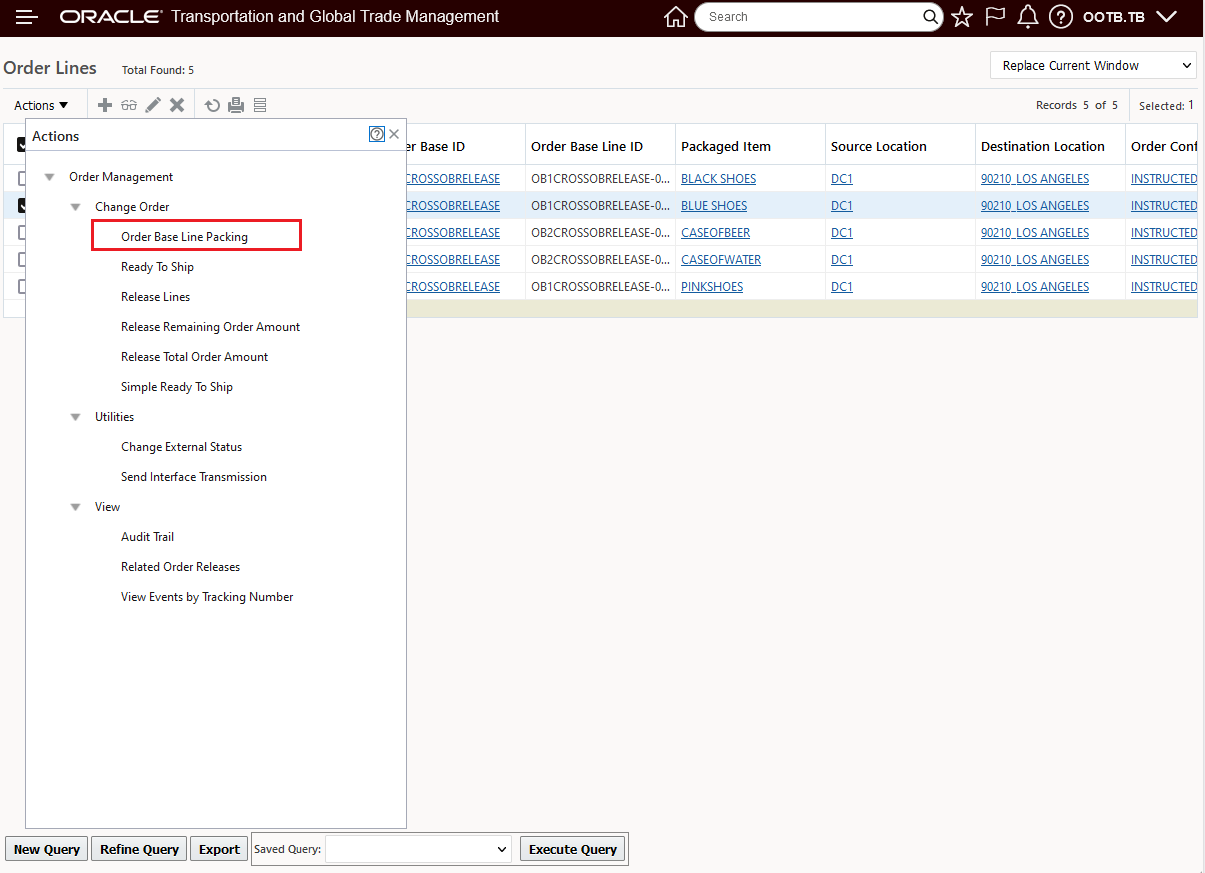Click the Execute Query button
Viewport: 1205px width, 873px height.
pos(572,849)
